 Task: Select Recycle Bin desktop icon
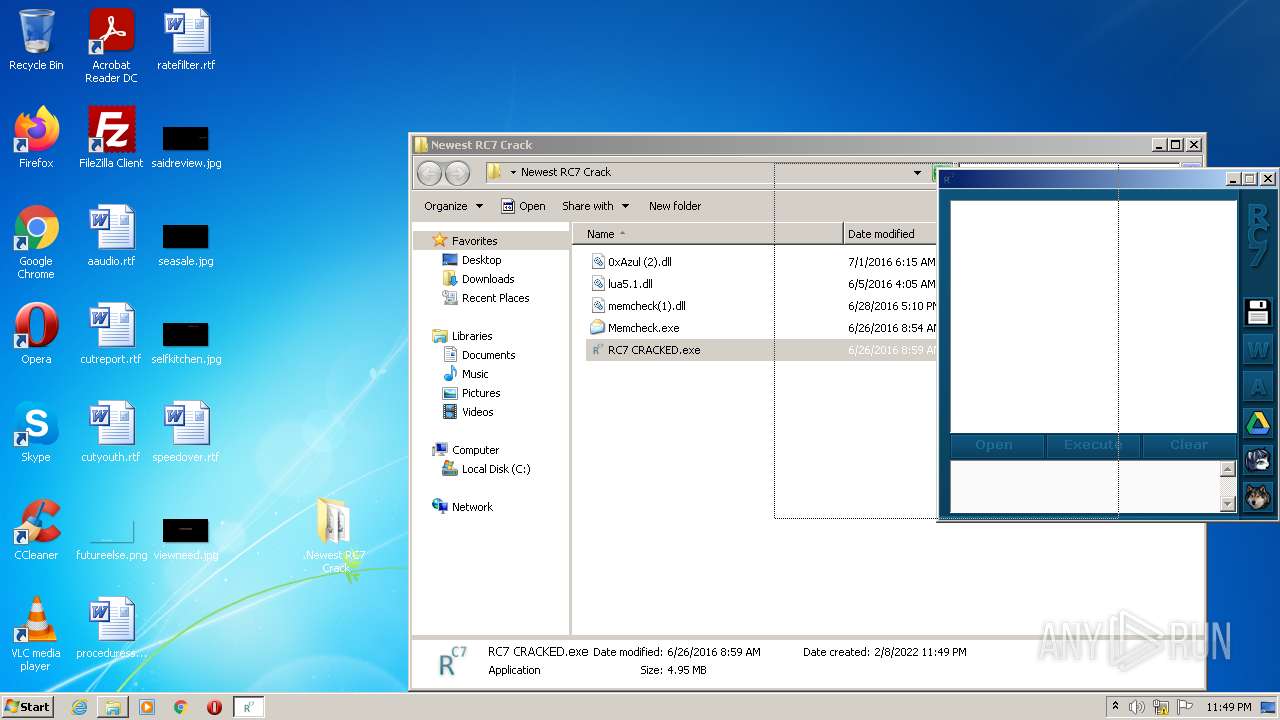pyautogui.click(x=36, y=40)
